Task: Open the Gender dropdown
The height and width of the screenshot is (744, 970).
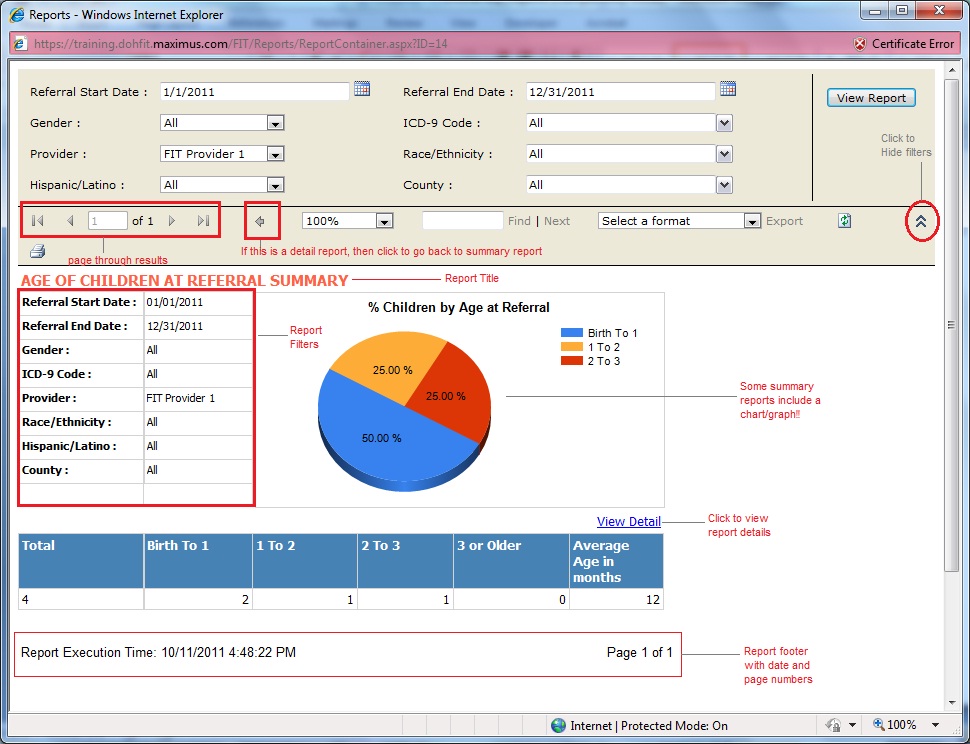Action: tap(276, 123)
